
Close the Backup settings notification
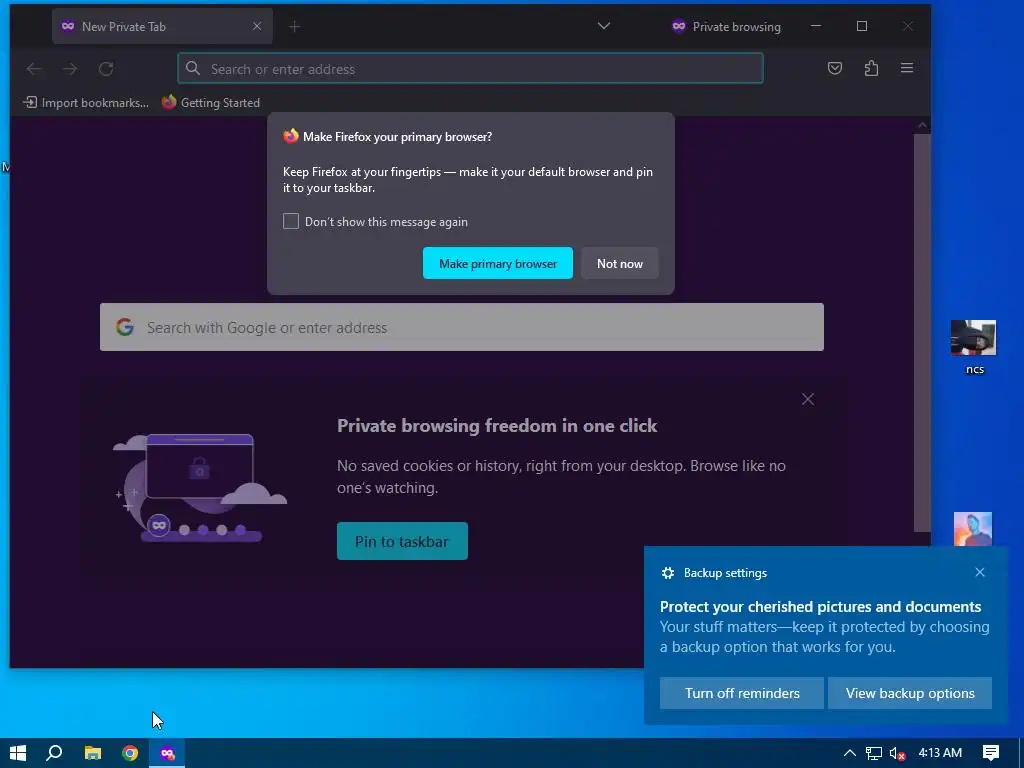[x=980, y=572]
